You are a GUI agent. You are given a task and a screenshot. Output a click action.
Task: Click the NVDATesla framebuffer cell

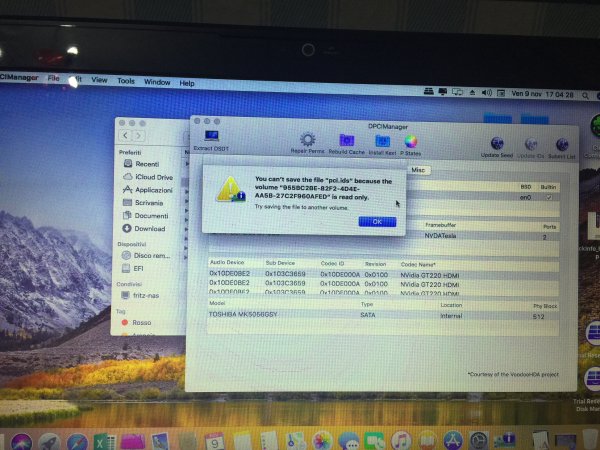pyautogui.click(x=440, y=236)
